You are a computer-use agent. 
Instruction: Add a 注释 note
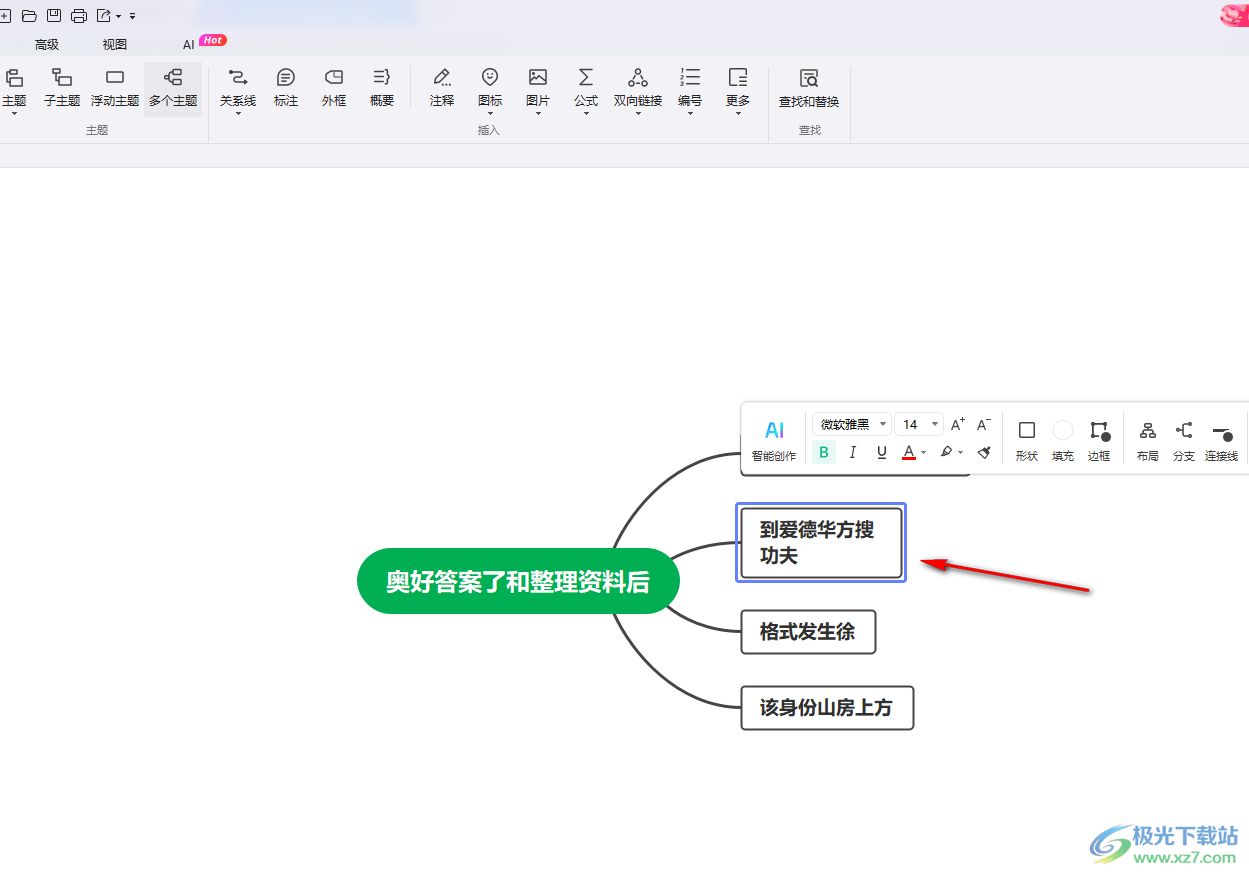click(442, 88)
